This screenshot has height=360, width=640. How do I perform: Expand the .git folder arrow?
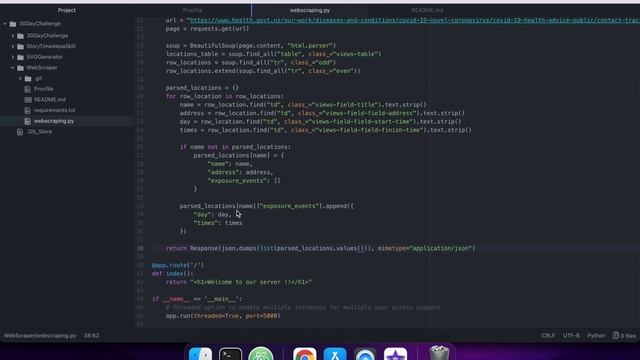[x=20, y=78]
